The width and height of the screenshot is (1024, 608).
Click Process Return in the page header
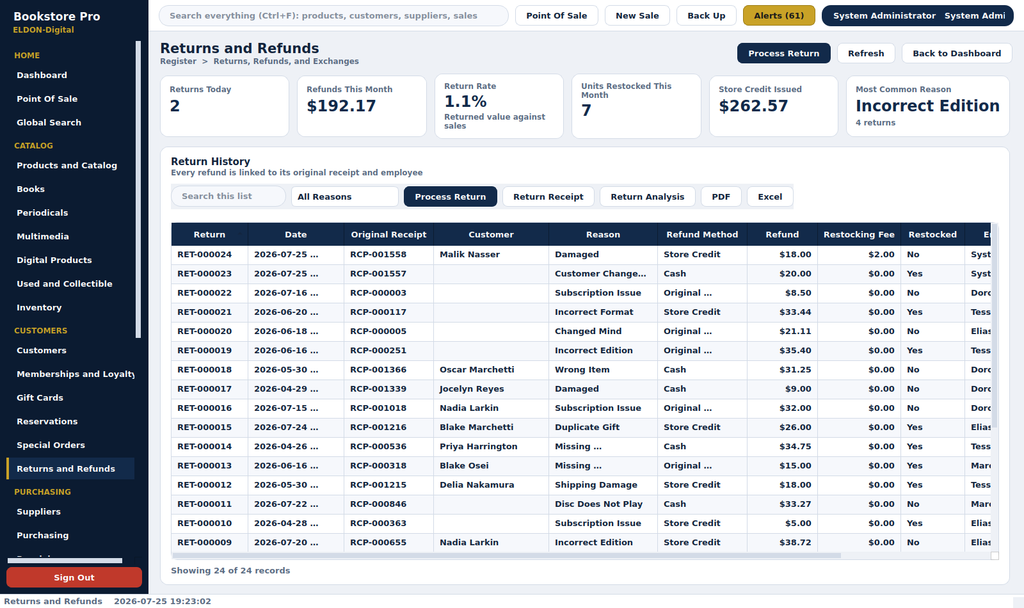pyautogui.click(x=784, y=54)
